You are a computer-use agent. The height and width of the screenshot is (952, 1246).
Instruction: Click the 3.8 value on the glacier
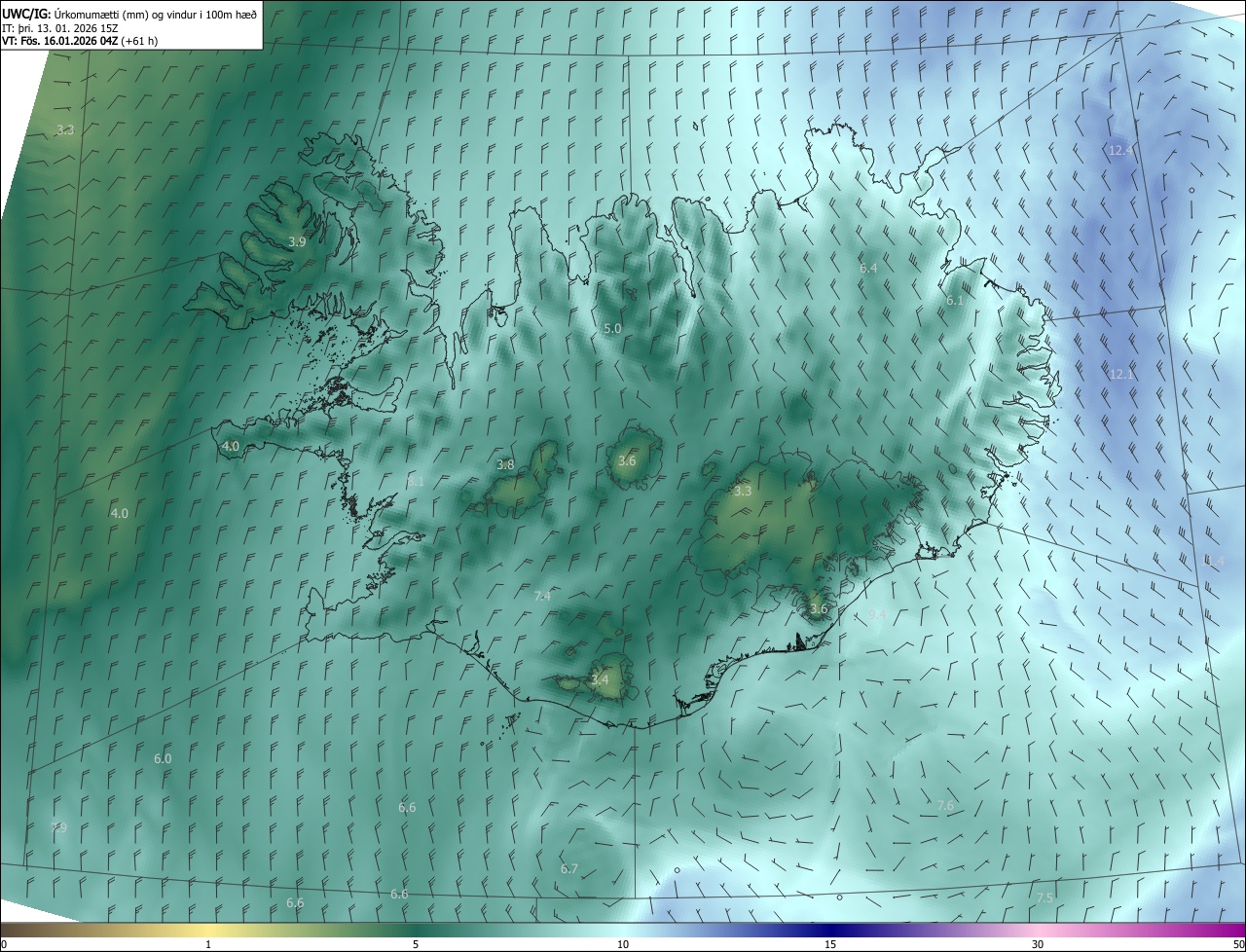505,464
